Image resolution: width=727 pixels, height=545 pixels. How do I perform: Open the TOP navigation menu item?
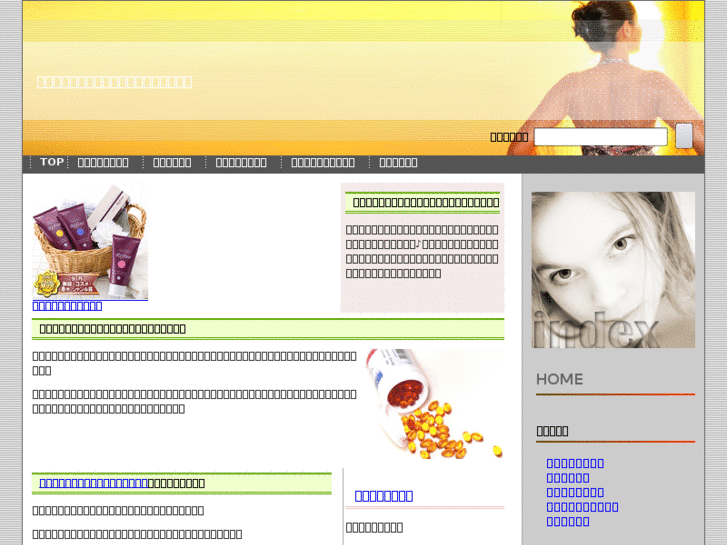pos(51,162)
